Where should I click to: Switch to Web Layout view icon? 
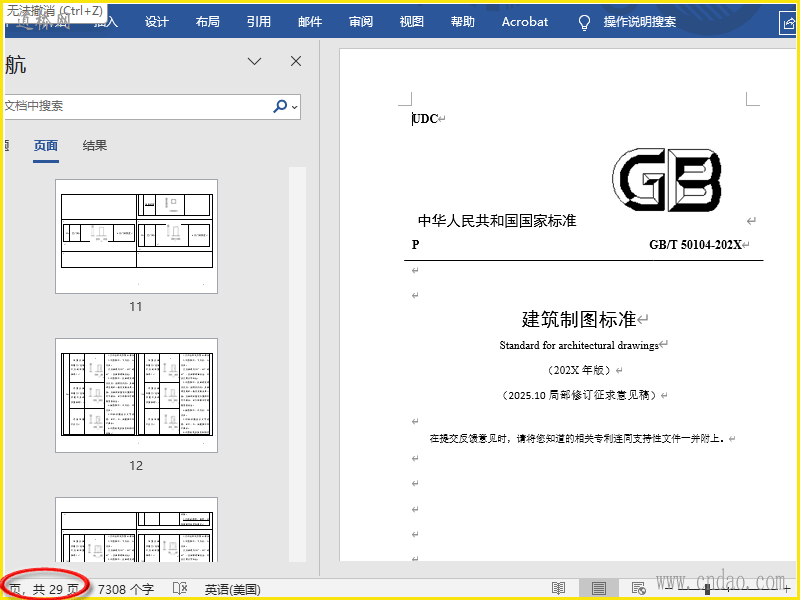[x=638, y=589]
